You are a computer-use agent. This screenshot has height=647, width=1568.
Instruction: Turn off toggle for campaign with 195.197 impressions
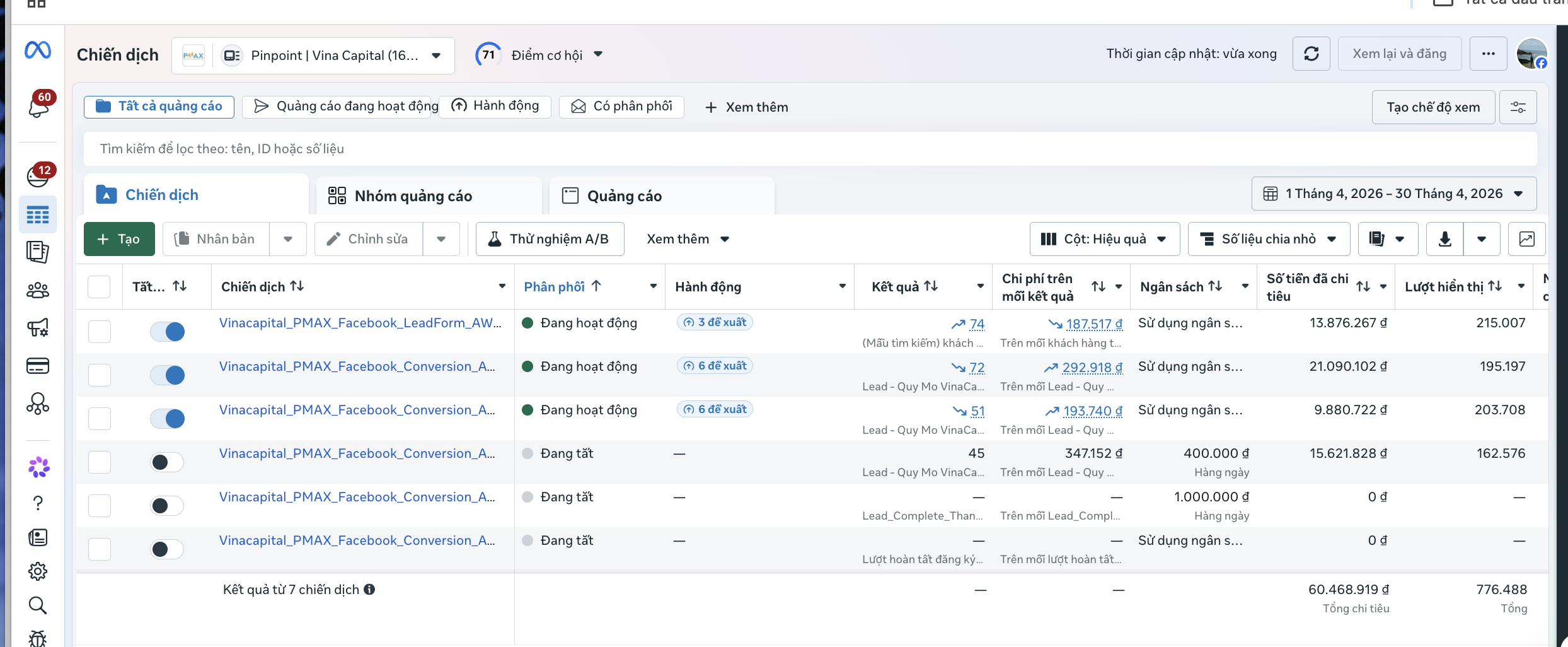(x=167, y=375)
